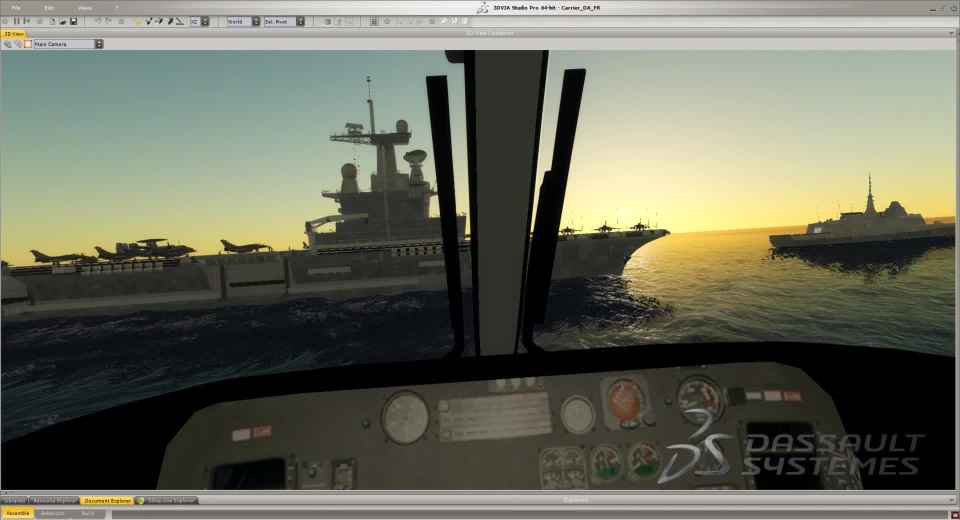Click the 3DVIA logo in title bar
The width and height of the screenshot is (960, 520).
[483, 7]
